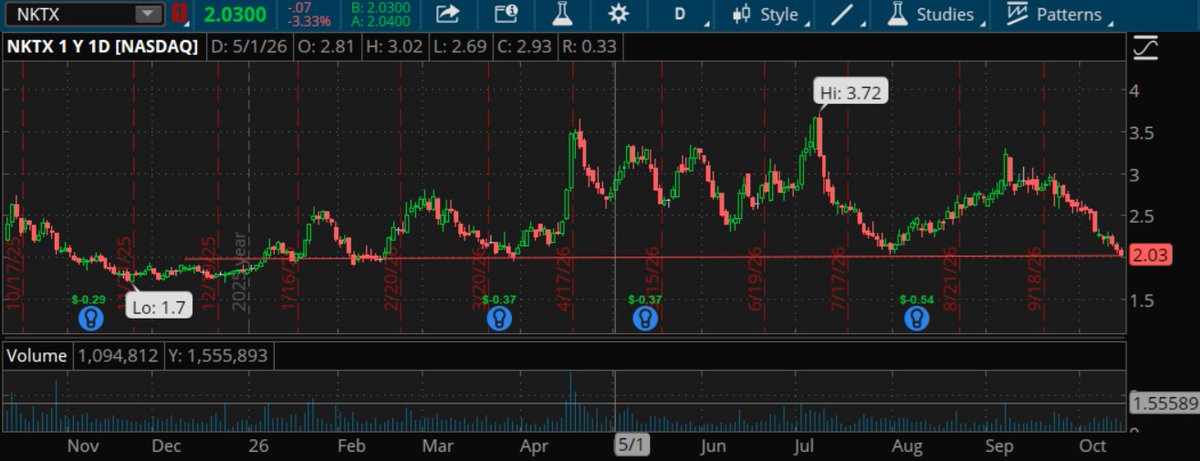1200x461 pixels.
Task: Open the Studies menu
Action: [x=936, y=14]
